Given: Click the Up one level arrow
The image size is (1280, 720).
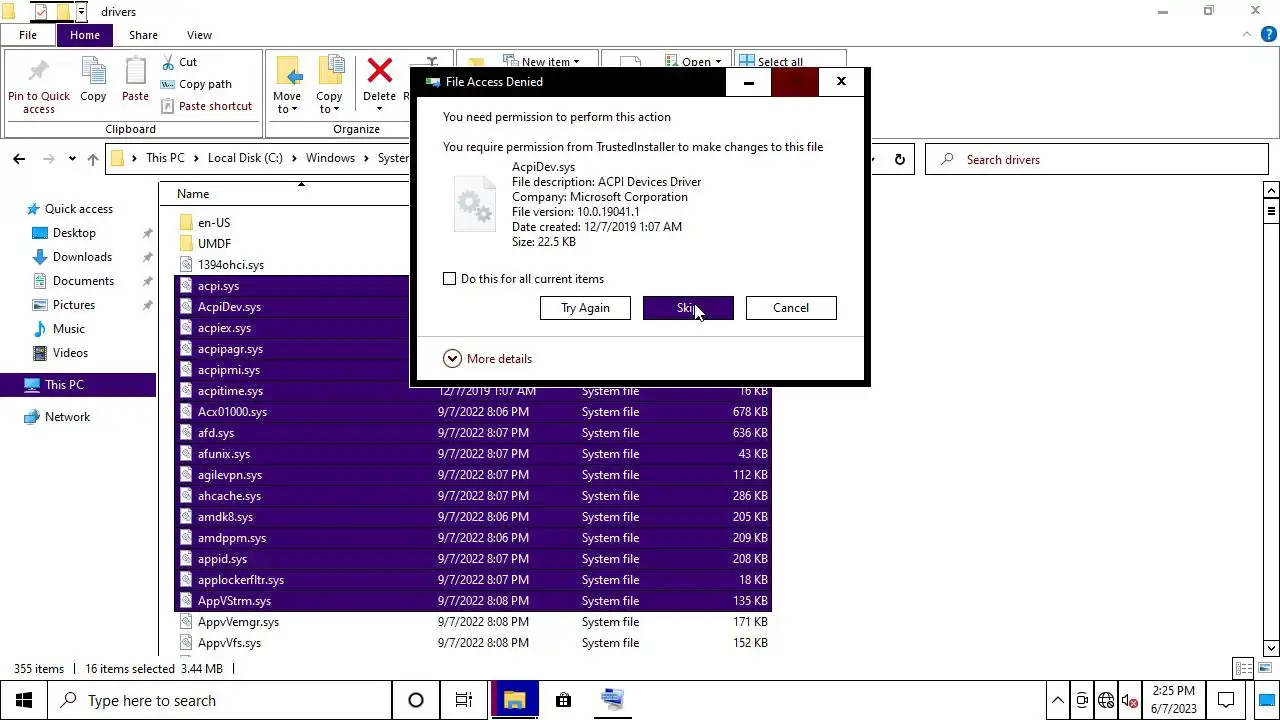Looking at the screenshot, I should click(93, 159).
